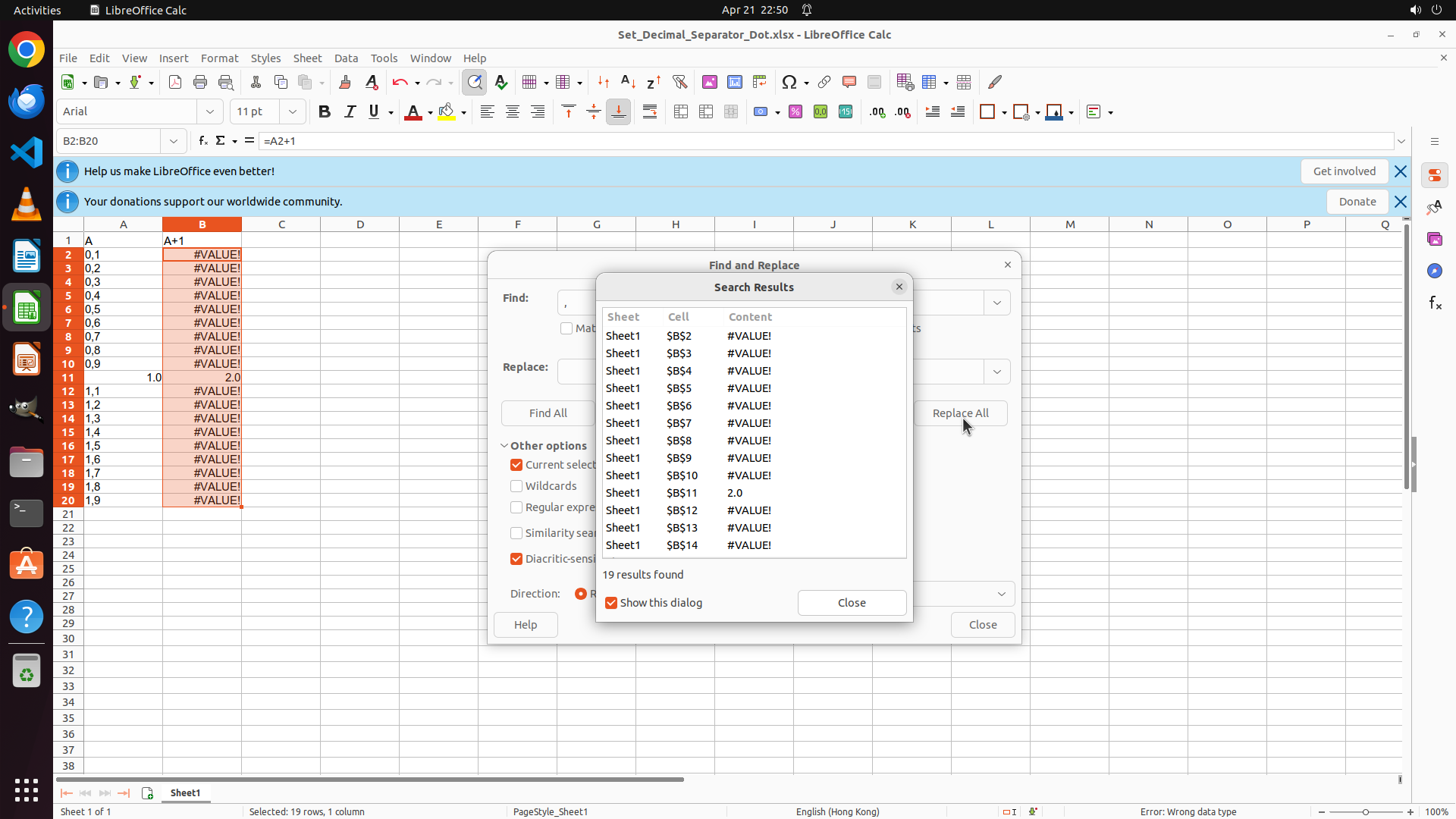Open the Data menu

pyautogui.click(x=346, y=58)
